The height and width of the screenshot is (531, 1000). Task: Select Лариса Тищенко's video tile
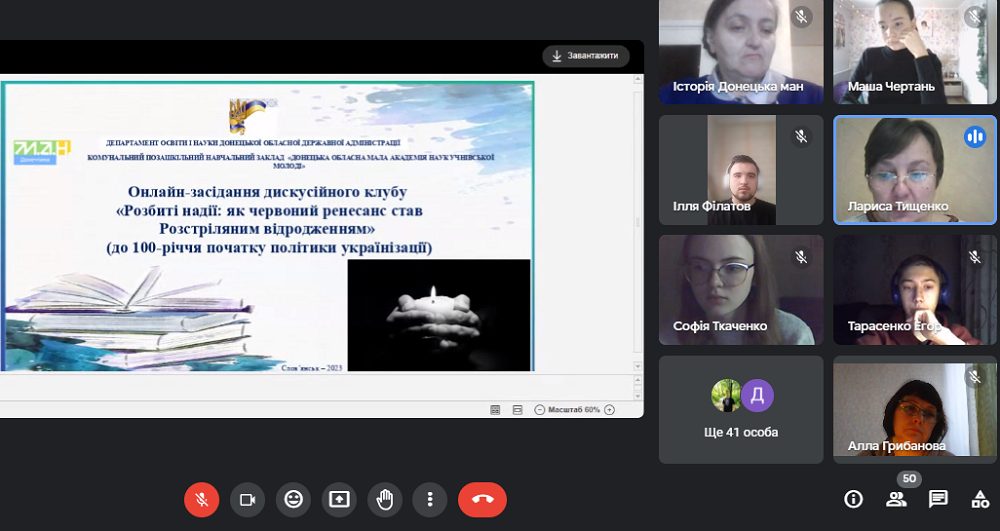pos(915,170)
